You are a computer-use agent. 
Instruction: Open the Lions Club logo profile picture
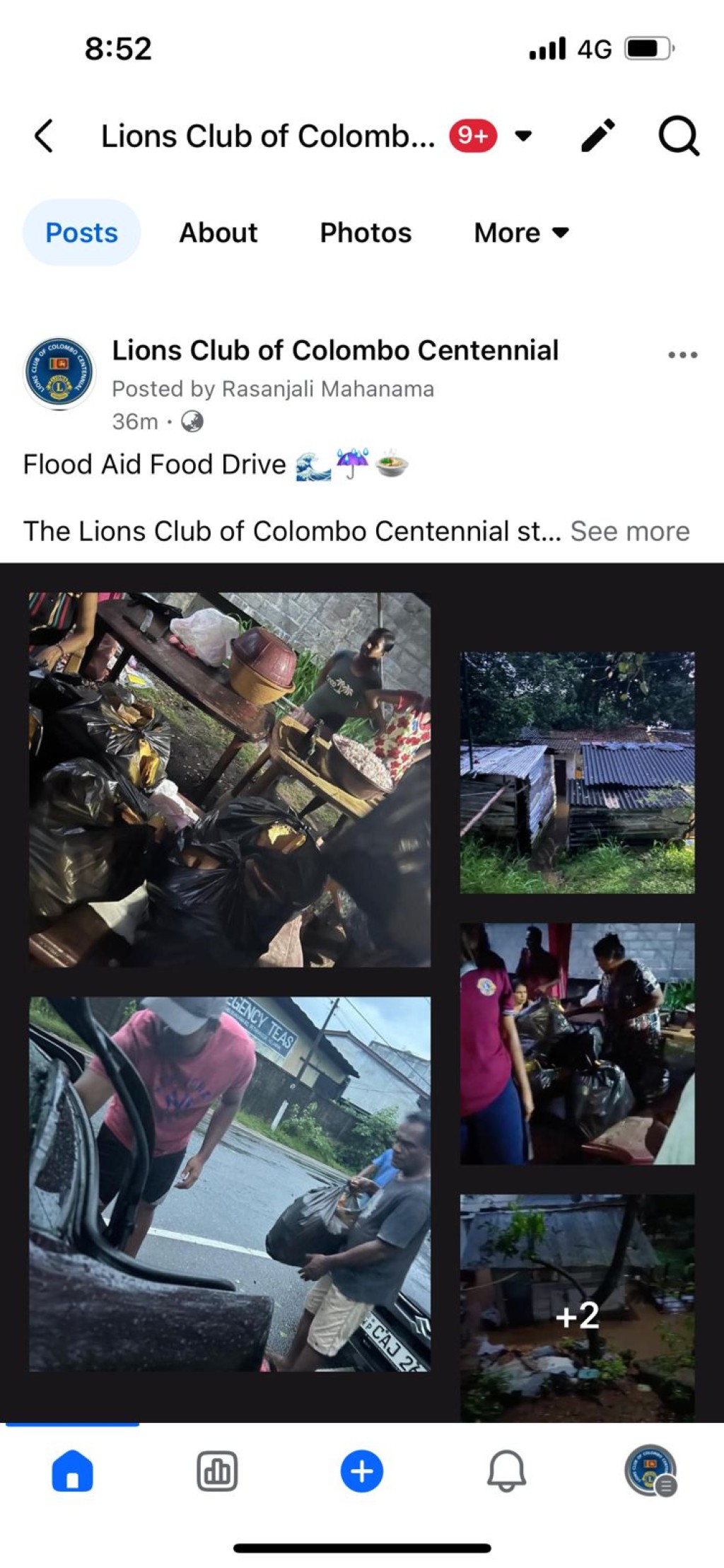(x=59, y=373)
